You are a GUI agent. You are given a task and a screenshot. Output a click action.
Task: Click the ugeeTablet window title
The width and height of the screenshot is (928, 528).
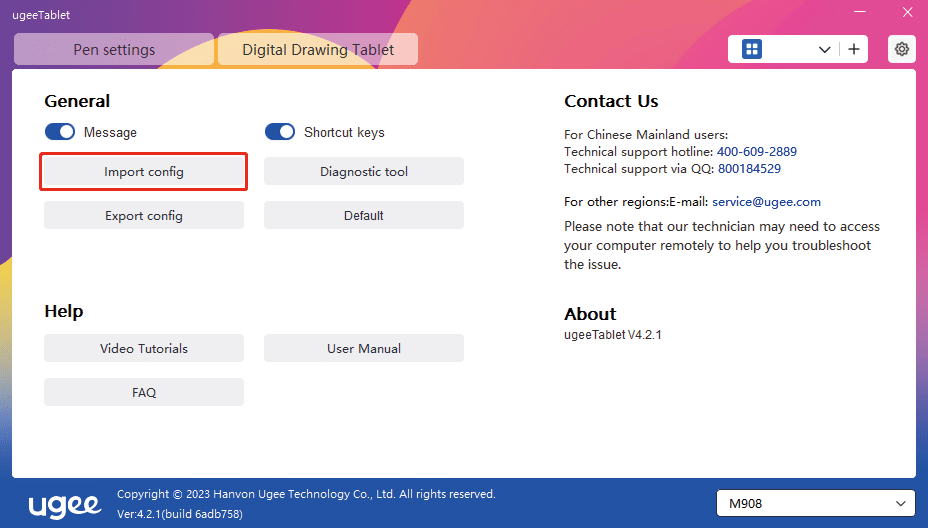[x=41, y=15]
